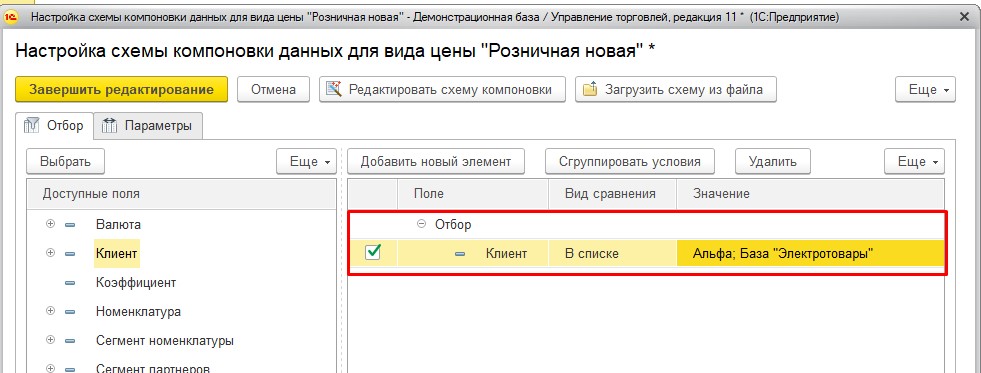The width and height of the screenshot is (981, 373).
Task: Select Номенклатура in available fields
Action: (x=138, y=311)
